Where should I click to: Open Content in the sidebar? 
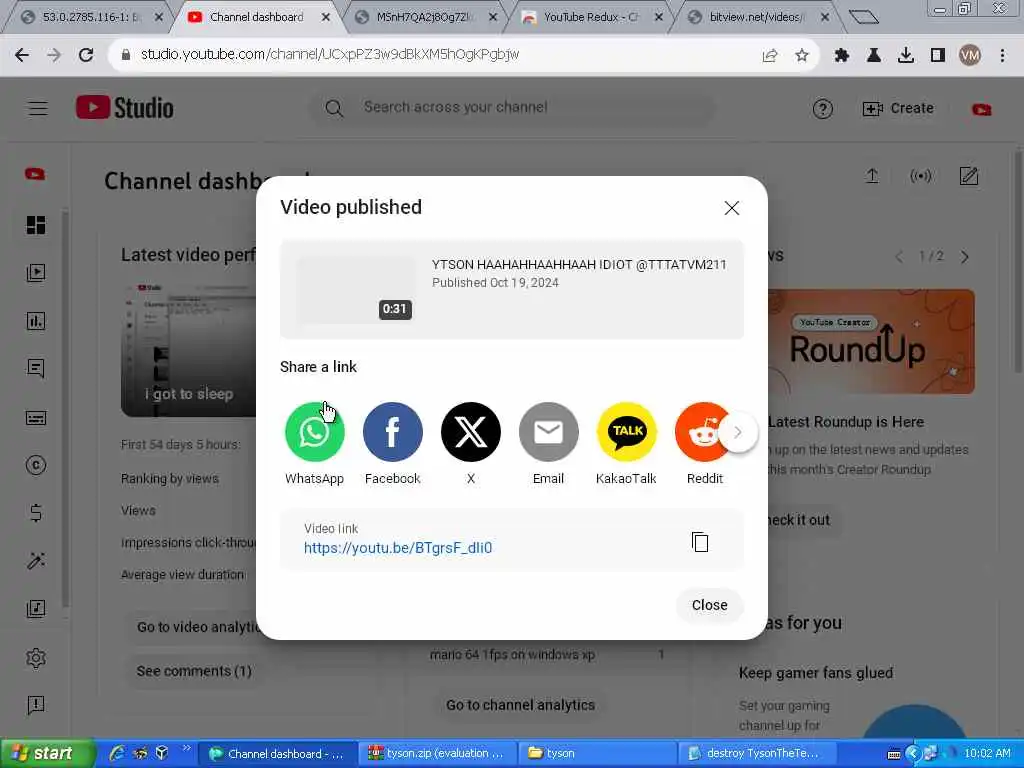pos(36,272)
